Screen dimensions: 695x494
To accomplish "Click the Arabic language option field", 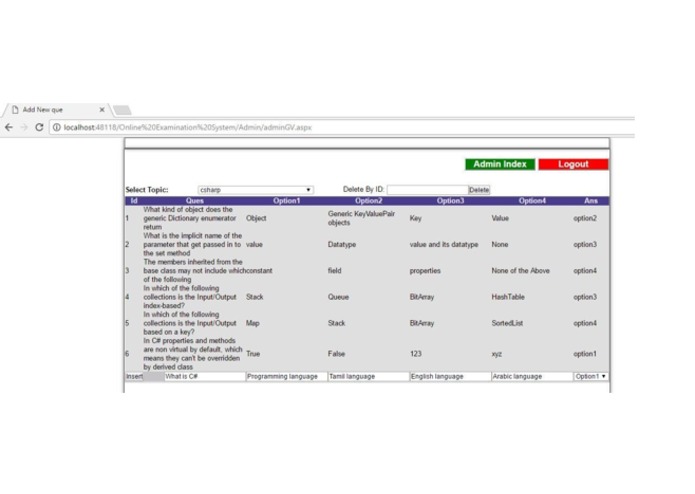I will (532, 377).
